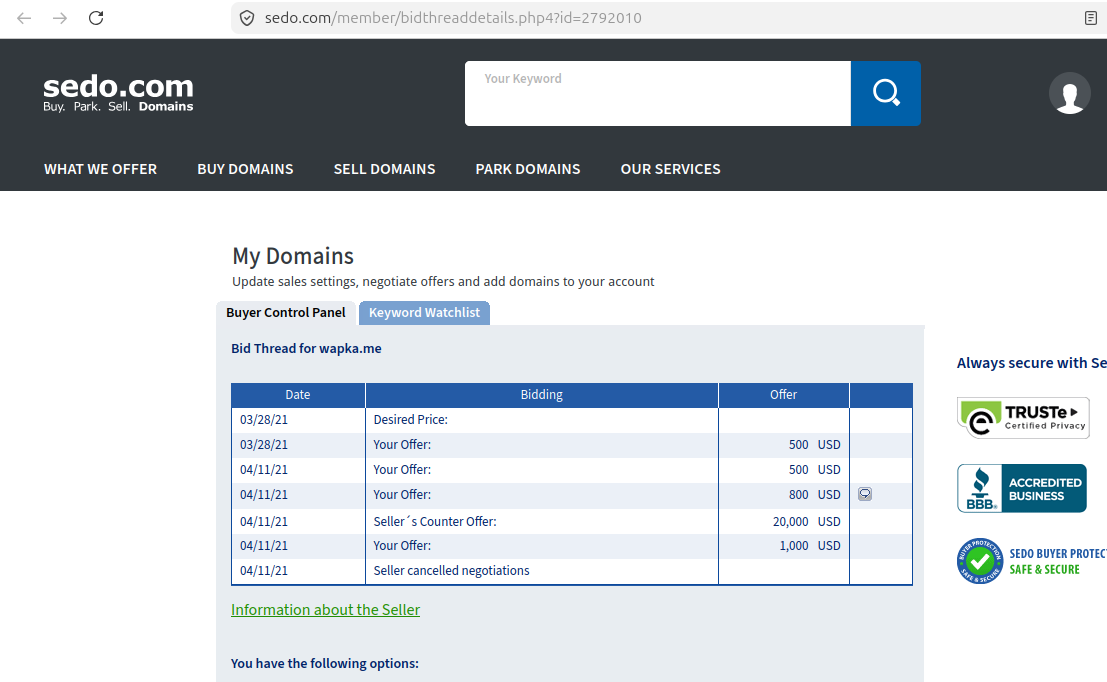Open reader view icon in the address bar
The height and width of the screenshot is (682, 1107).
[1091, 18]
